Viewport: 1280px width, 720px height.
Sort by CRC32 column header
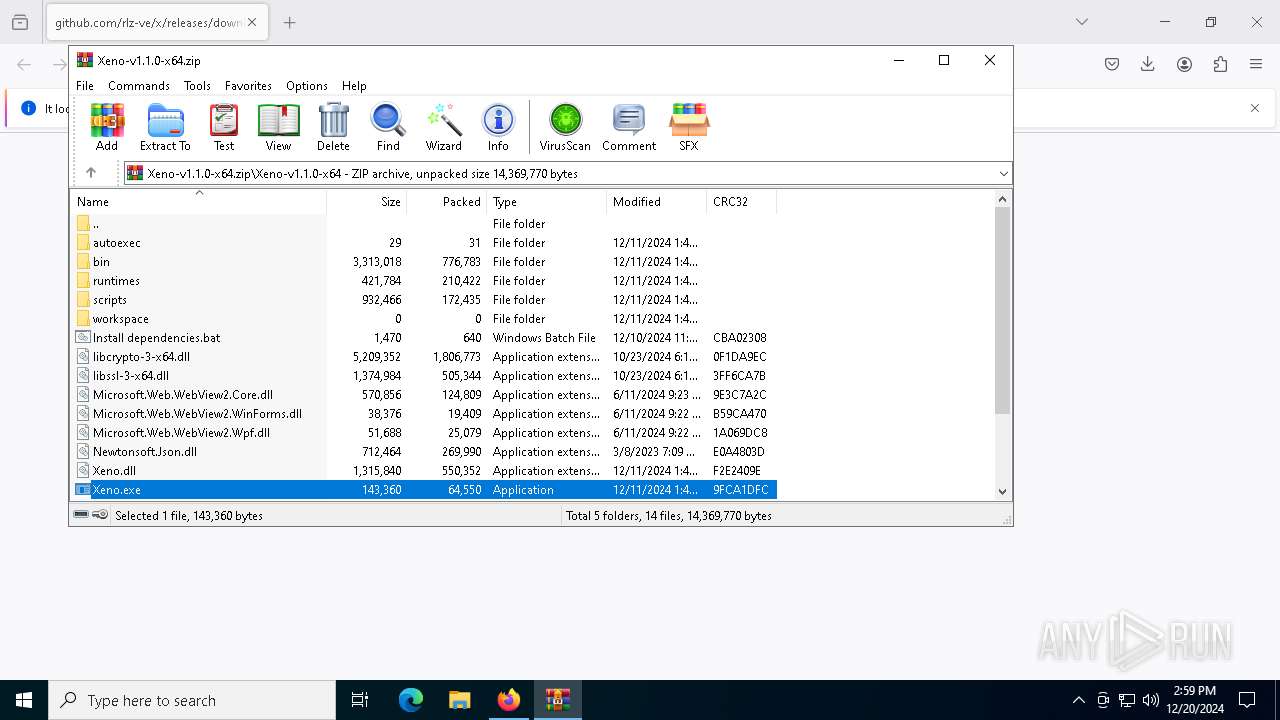point(741,202)
